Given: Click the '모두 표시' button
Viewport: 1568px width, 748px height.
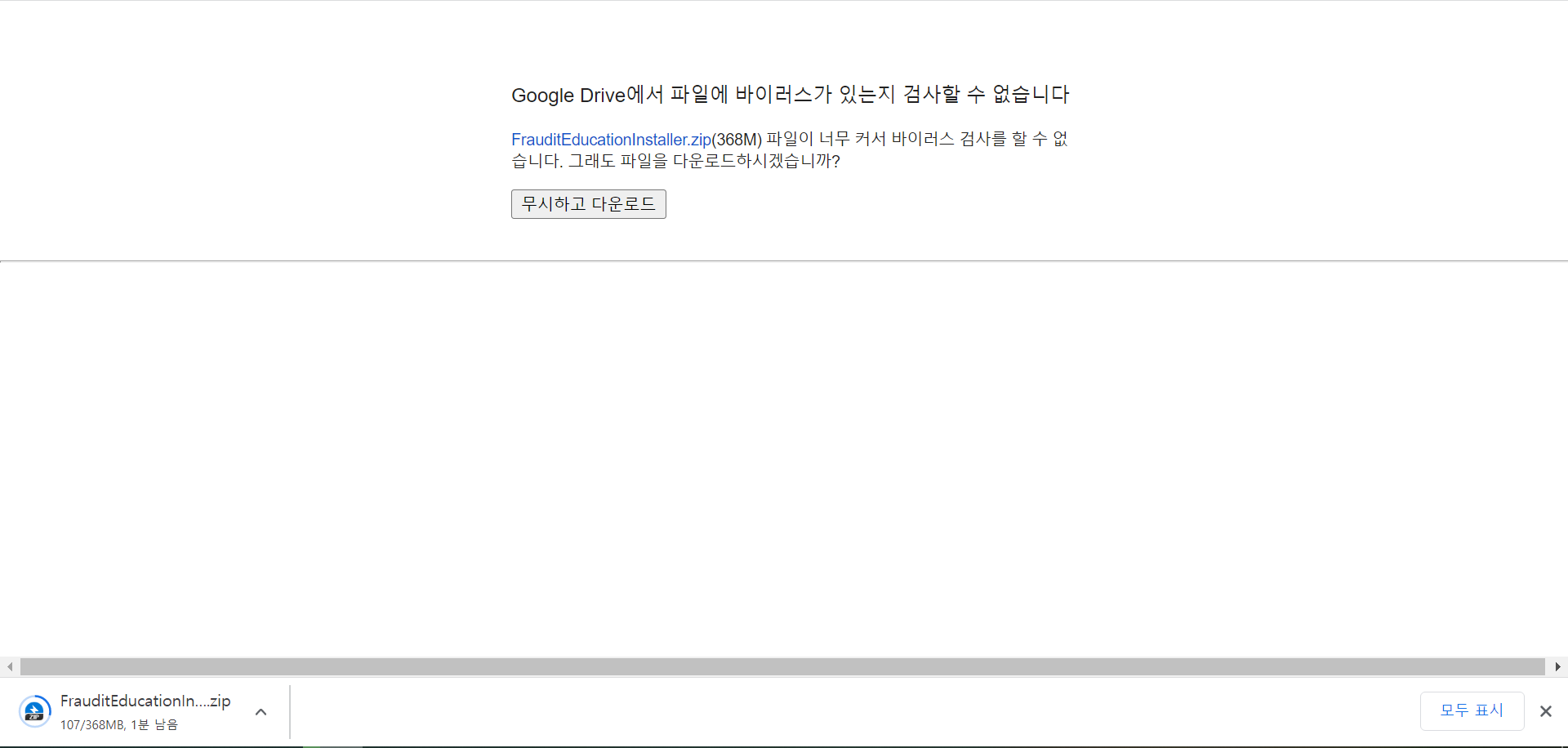Looking at the screenshot, I should click(x=1472, y=710).
